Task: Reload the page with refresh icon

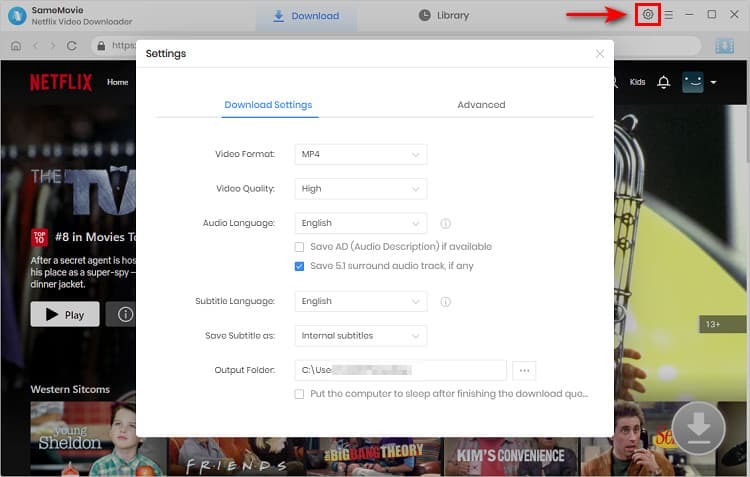Action: 72,46
